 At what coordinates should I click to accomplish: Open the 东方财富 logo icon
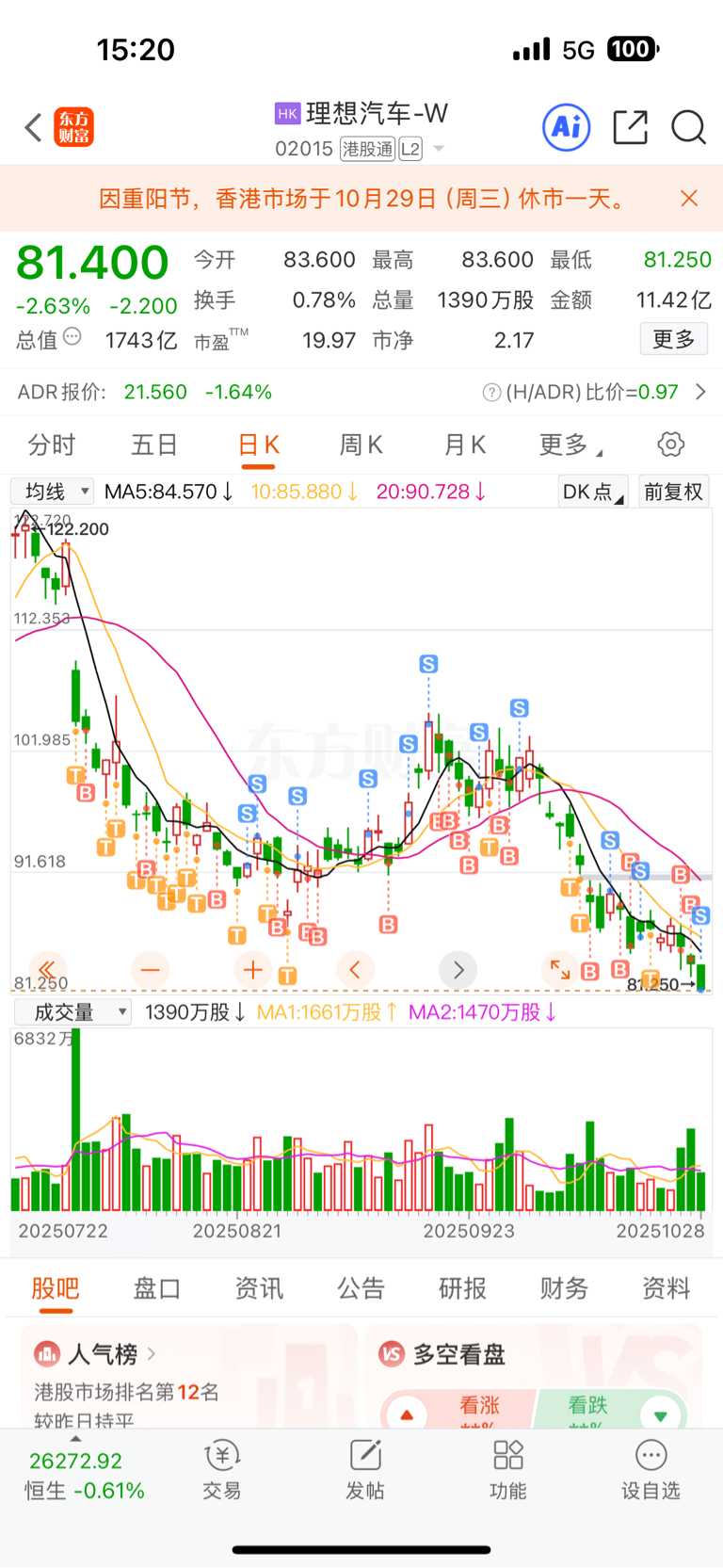(x=74, y=127)
